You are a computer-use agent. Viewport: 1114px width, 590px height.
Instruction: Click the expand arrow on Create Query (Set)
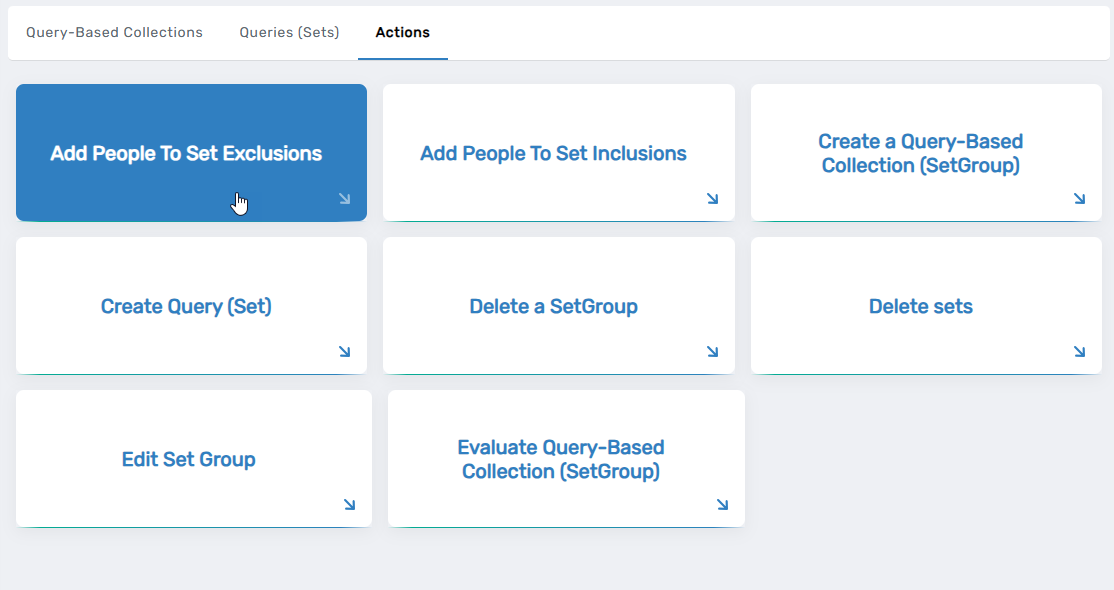point(345,352)
